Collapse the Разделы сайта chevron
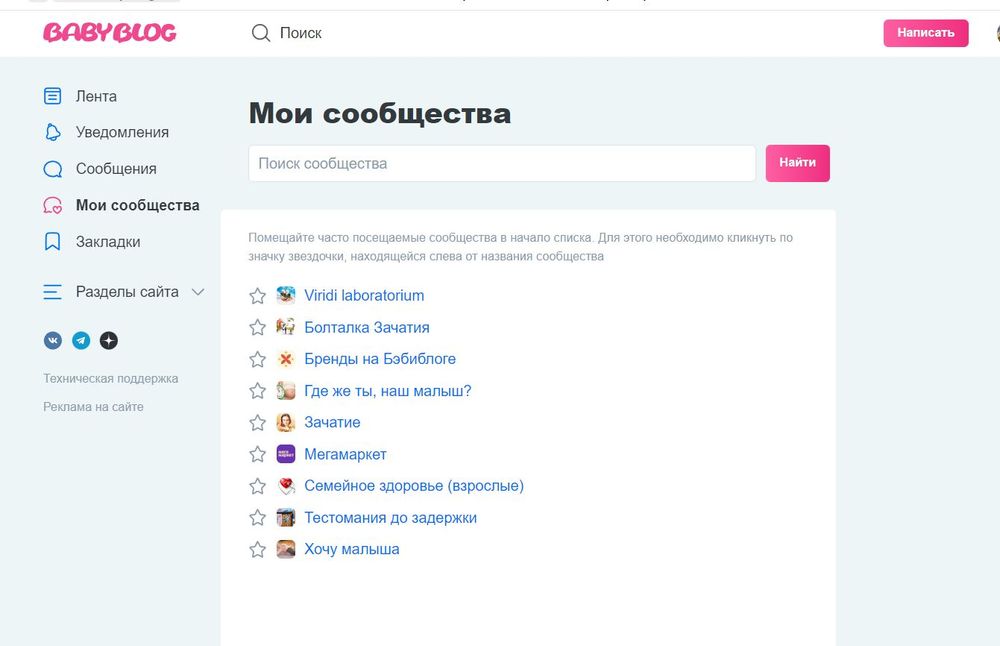This screenshot has width=1000, height=646. point(197,292)
